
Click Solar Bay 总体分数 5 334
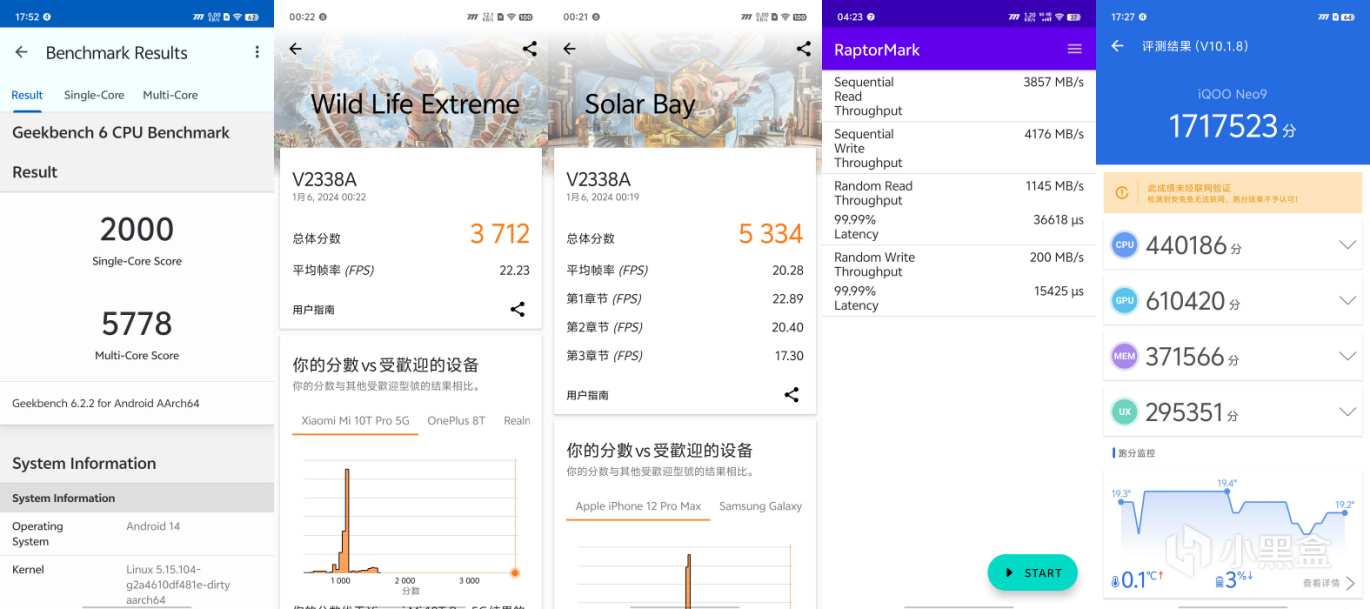tap(771, 234)
